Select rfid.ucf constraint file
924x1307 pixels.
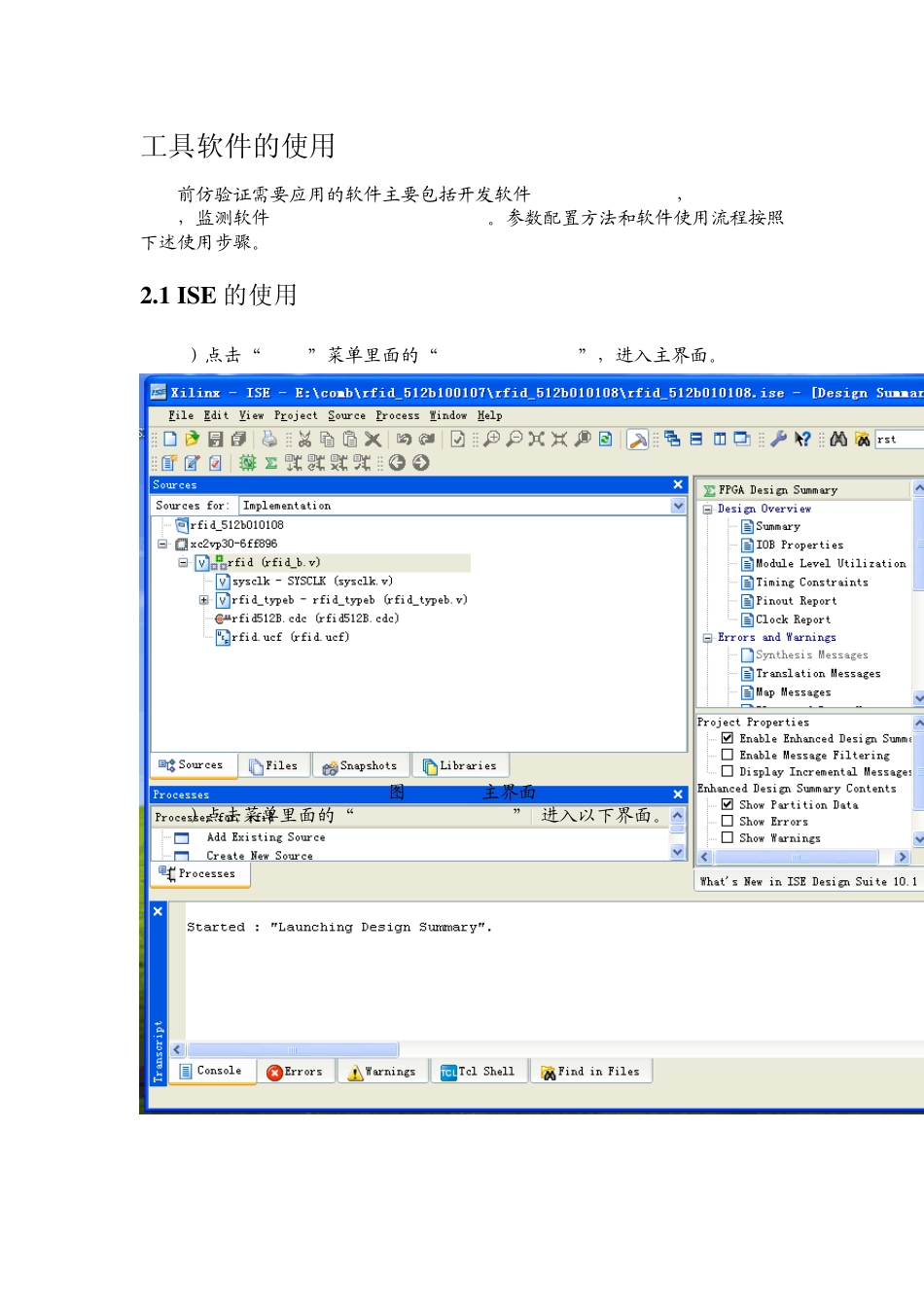click(x=290, y=637)
